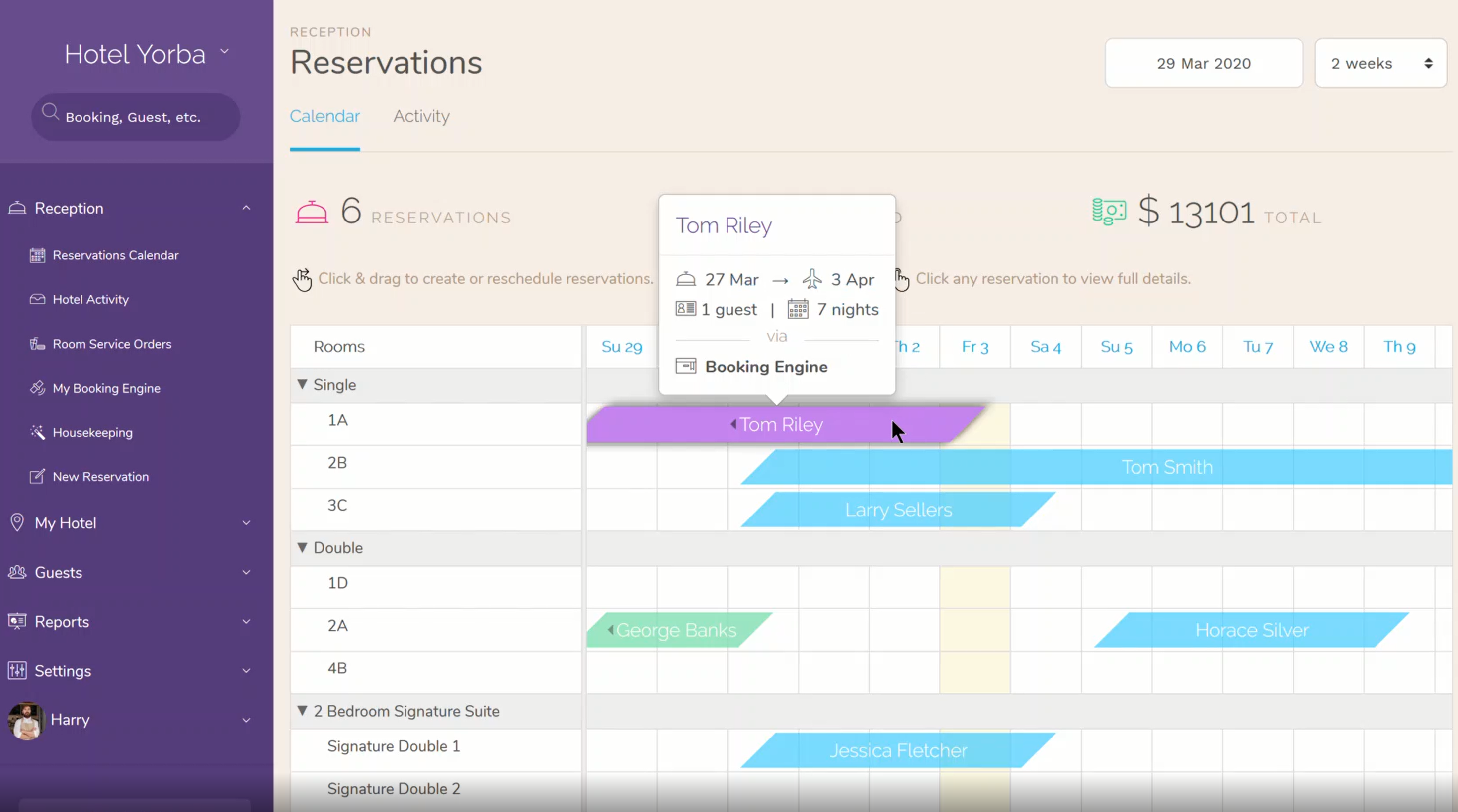Screen dimensions: 1458x812
Task: Open Tom Riley reservation in room 1A
Action: click(x=785, y=424)
